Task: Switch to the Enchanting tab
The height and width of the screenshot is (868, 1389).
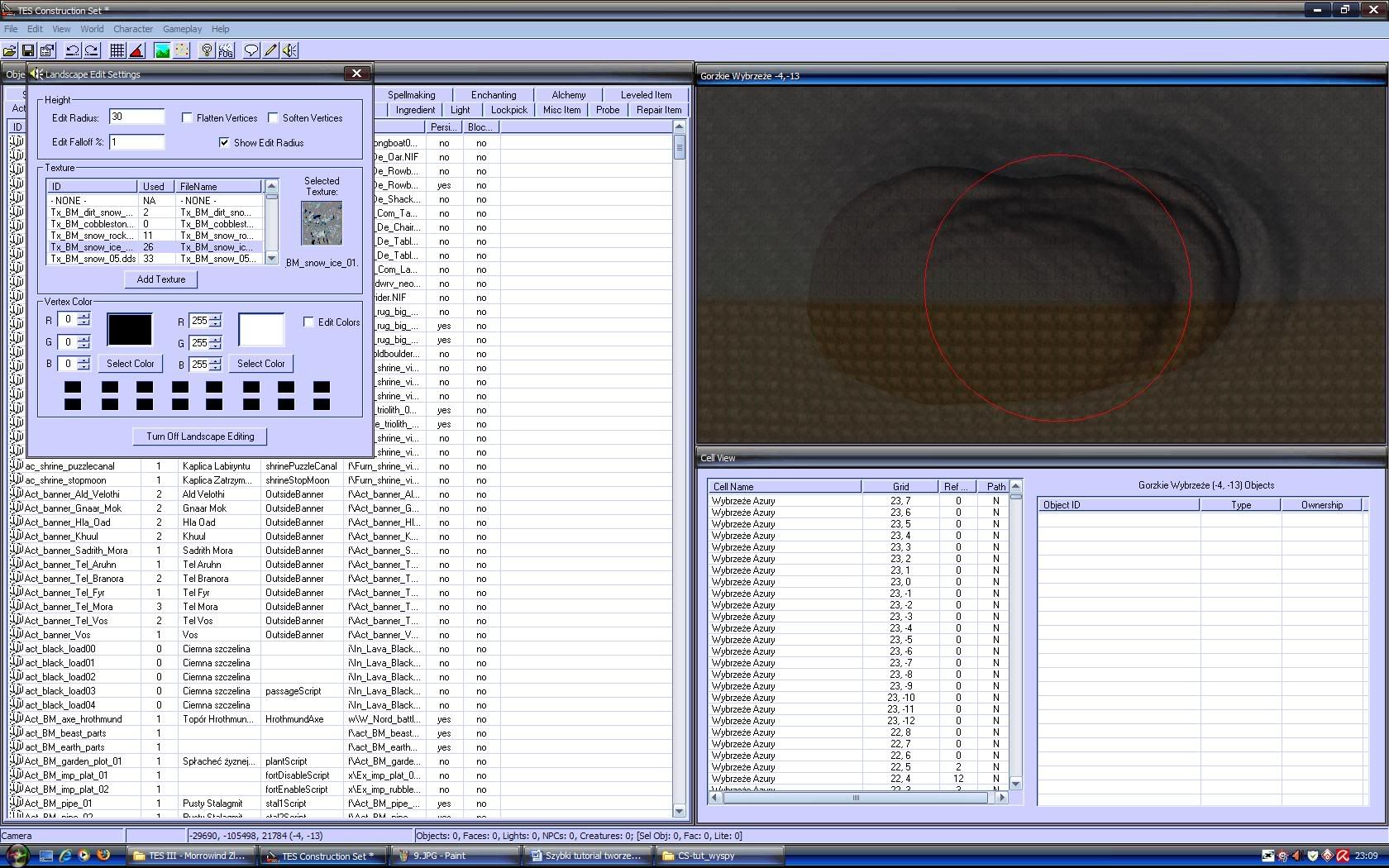Action: tap(494, 95)
